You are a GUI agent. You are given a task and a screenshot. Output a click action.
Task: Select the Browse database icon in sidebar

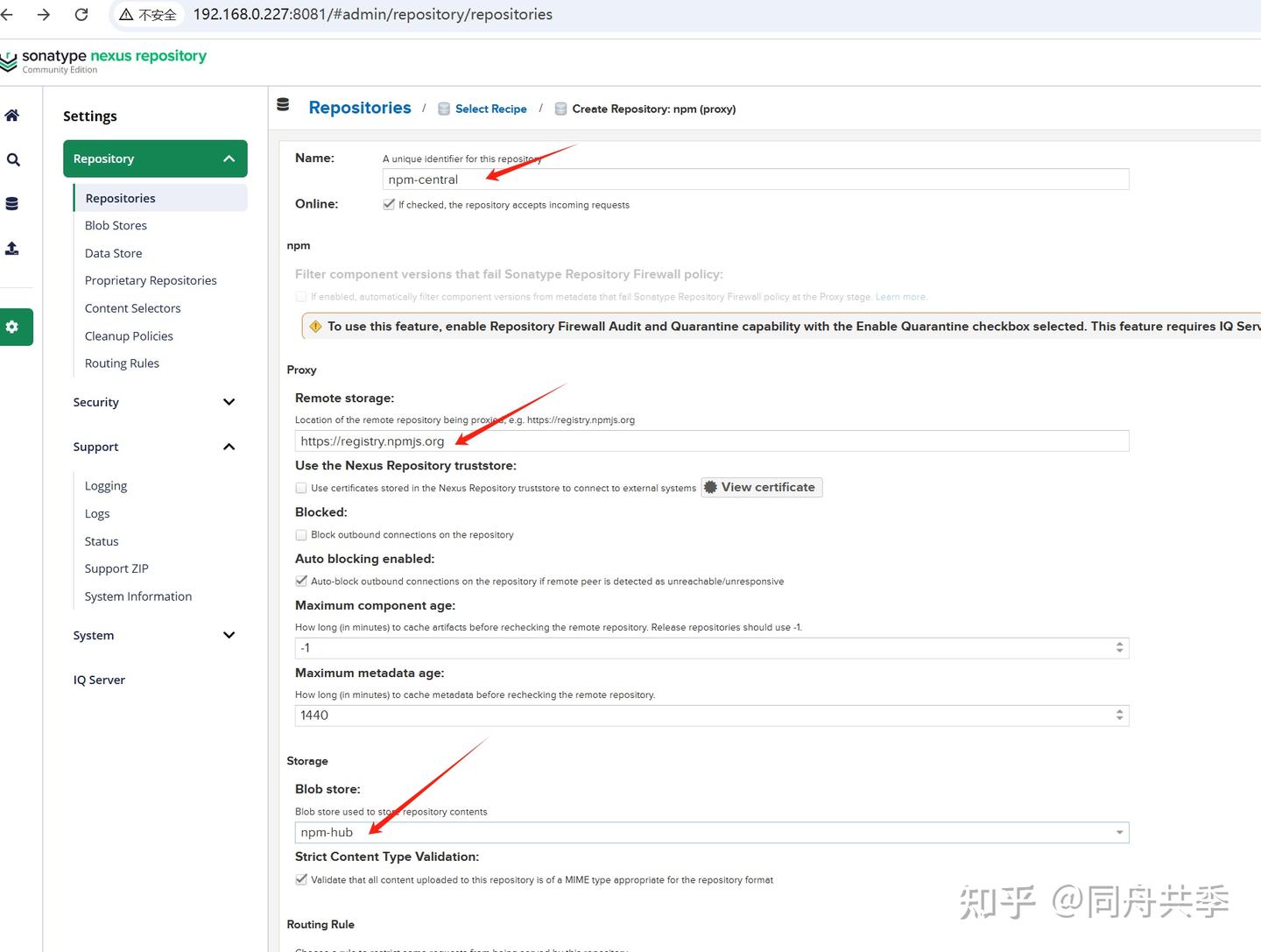click(x=12, y=202)
